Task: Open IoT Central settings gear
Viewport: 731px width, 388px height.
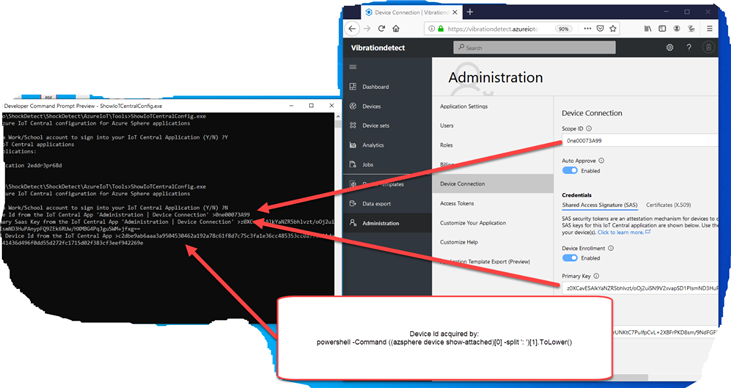Action: tap(669, 47)
